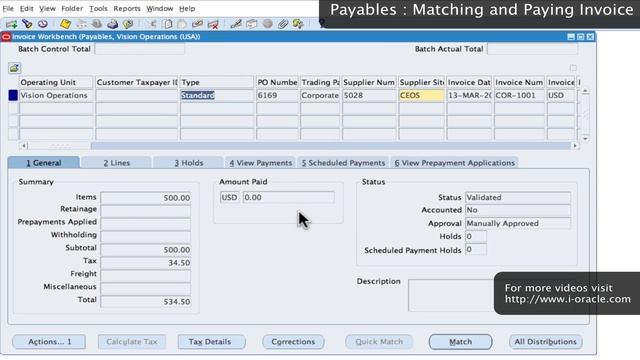Switch to the 3 Holds tab
The height and width of the screenshot is (360, 640).
[x=189, y=162]
